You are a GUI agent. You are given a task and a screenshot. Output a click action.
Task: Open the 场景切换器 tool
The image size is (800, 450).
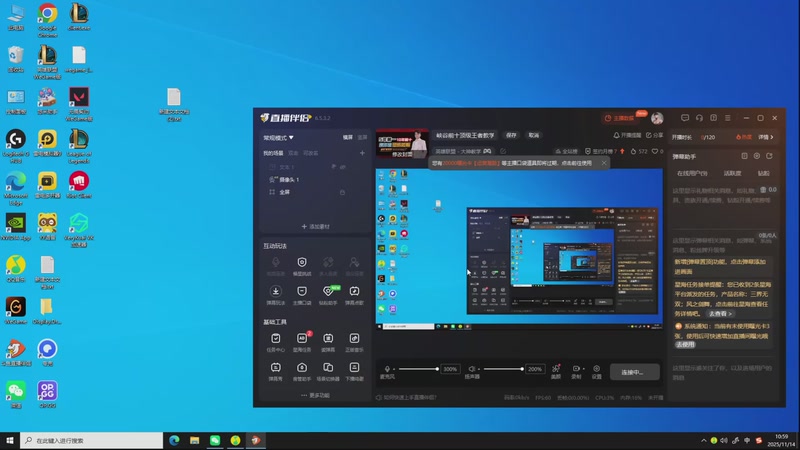tap(328, 371)
